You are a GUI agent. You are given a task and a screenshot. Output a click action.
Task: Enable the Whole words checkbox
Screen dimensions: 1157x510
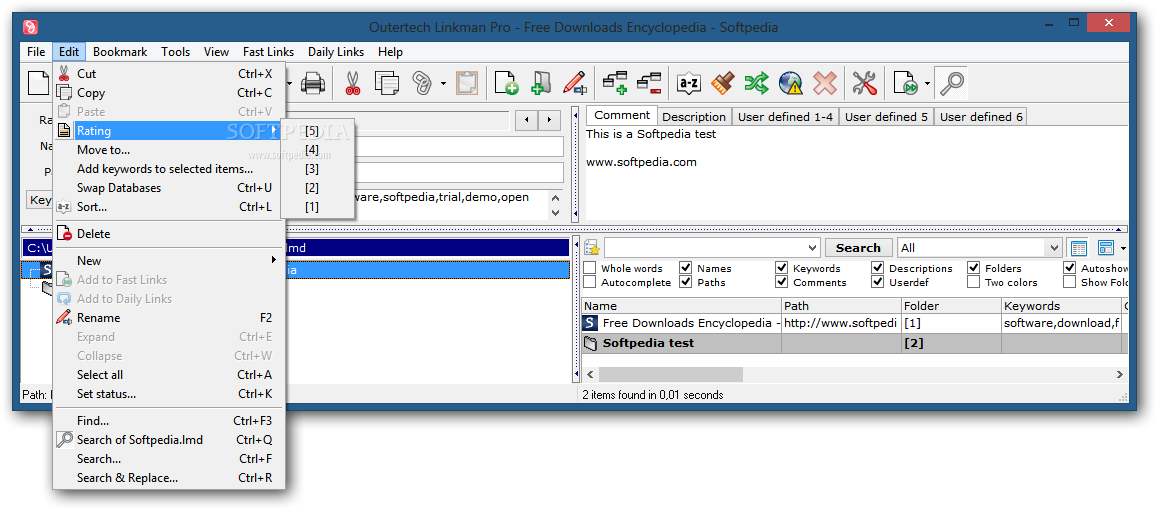[x=590, y=268]
